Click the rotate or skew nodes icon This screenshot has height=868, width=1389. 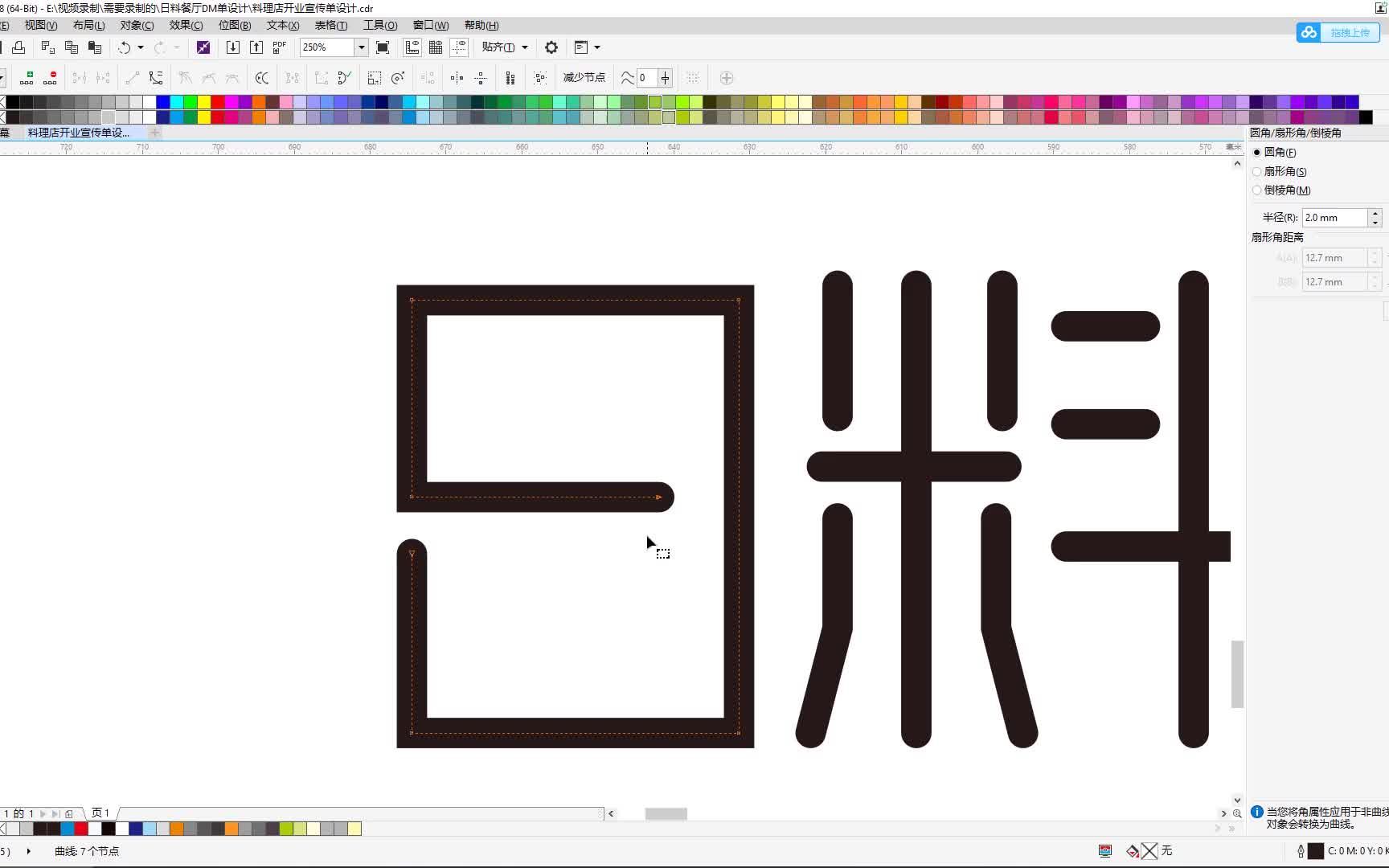398,78
